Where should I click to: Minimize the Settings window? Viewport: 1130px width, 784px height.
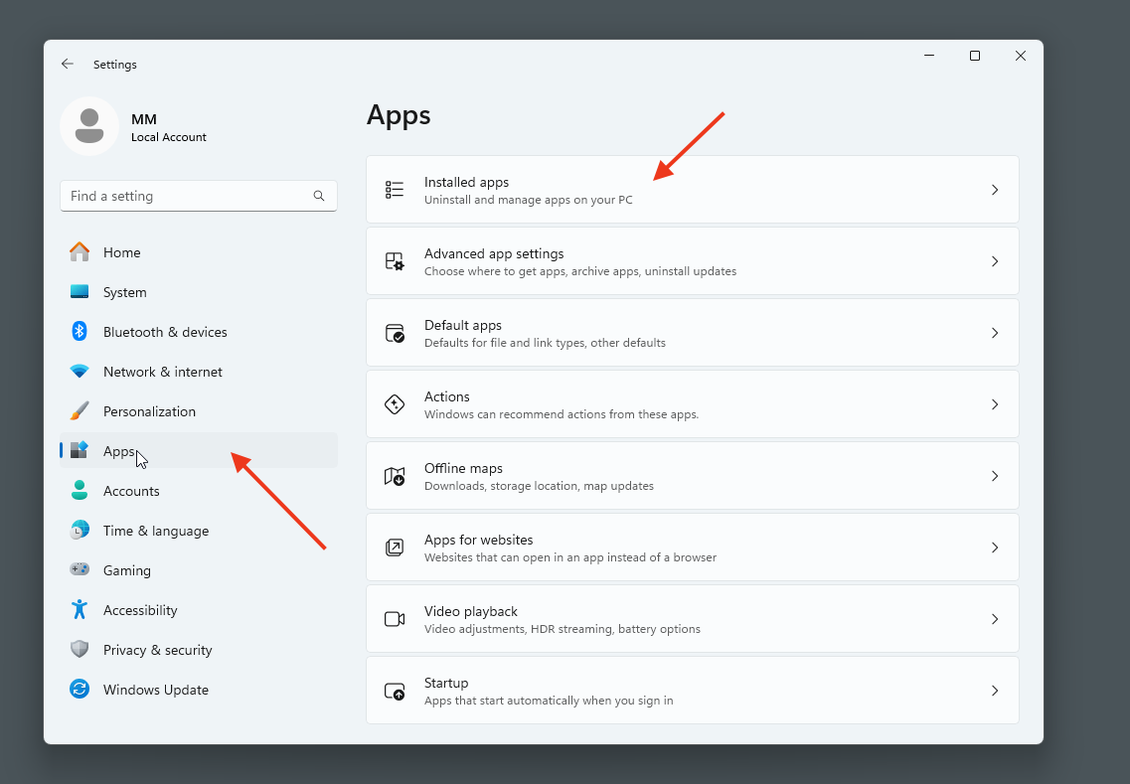929,55
